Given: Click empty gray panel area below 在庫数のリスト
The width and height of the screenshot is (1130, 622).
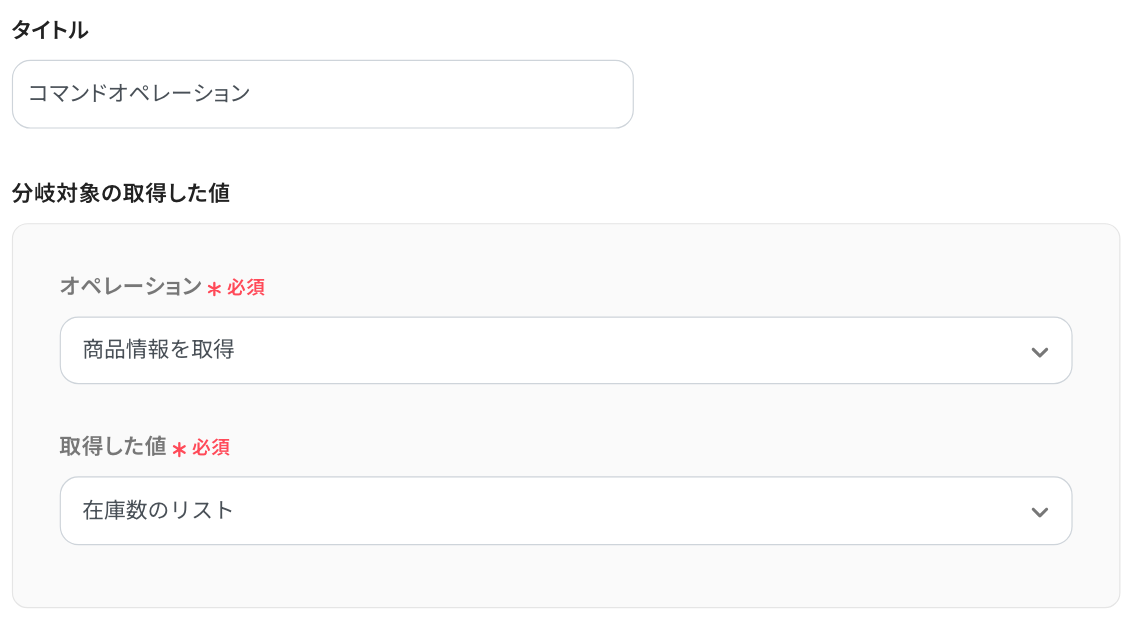Looking at the screenshot, I should click(x=565, y=576).
